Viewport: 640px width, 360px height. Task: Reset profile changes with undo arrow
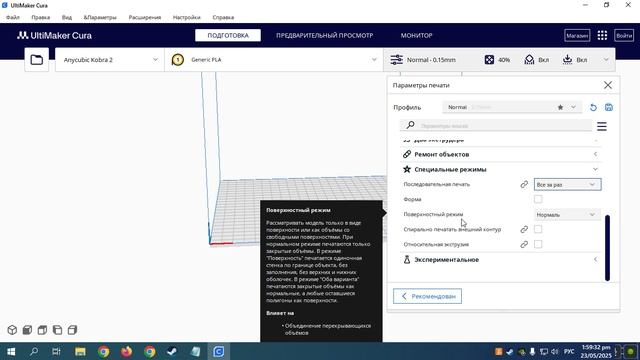(593, 107)
